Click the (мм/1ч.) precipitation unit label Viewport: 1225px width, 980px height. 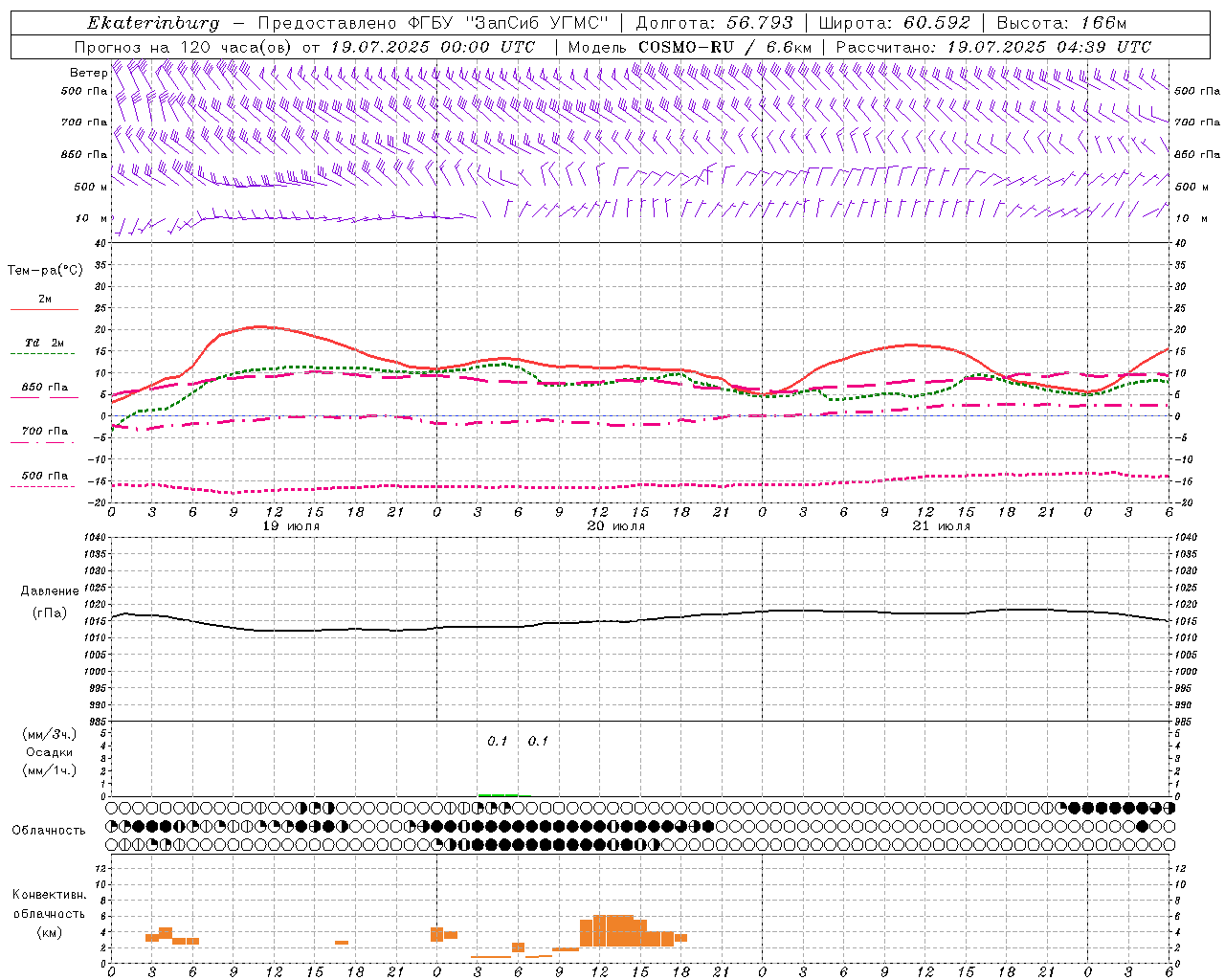(x=49, y=770)
